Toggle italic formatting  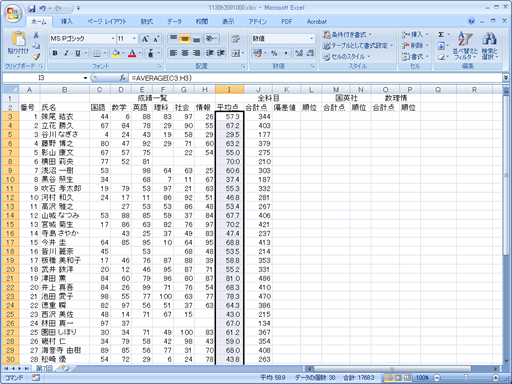66,53
